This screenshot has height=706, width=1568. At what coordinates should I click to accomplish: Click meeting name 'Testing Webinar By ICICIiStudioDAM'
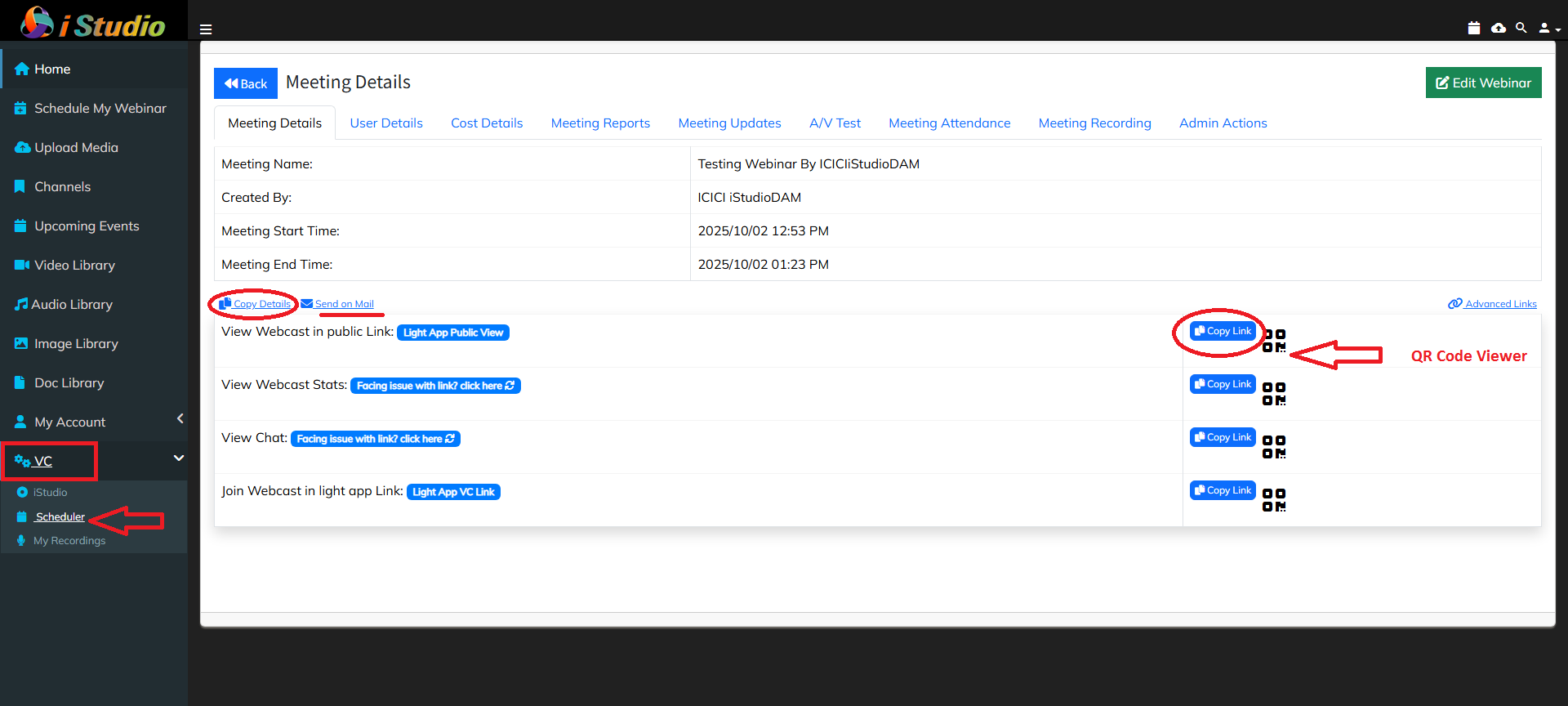(808, 164)
